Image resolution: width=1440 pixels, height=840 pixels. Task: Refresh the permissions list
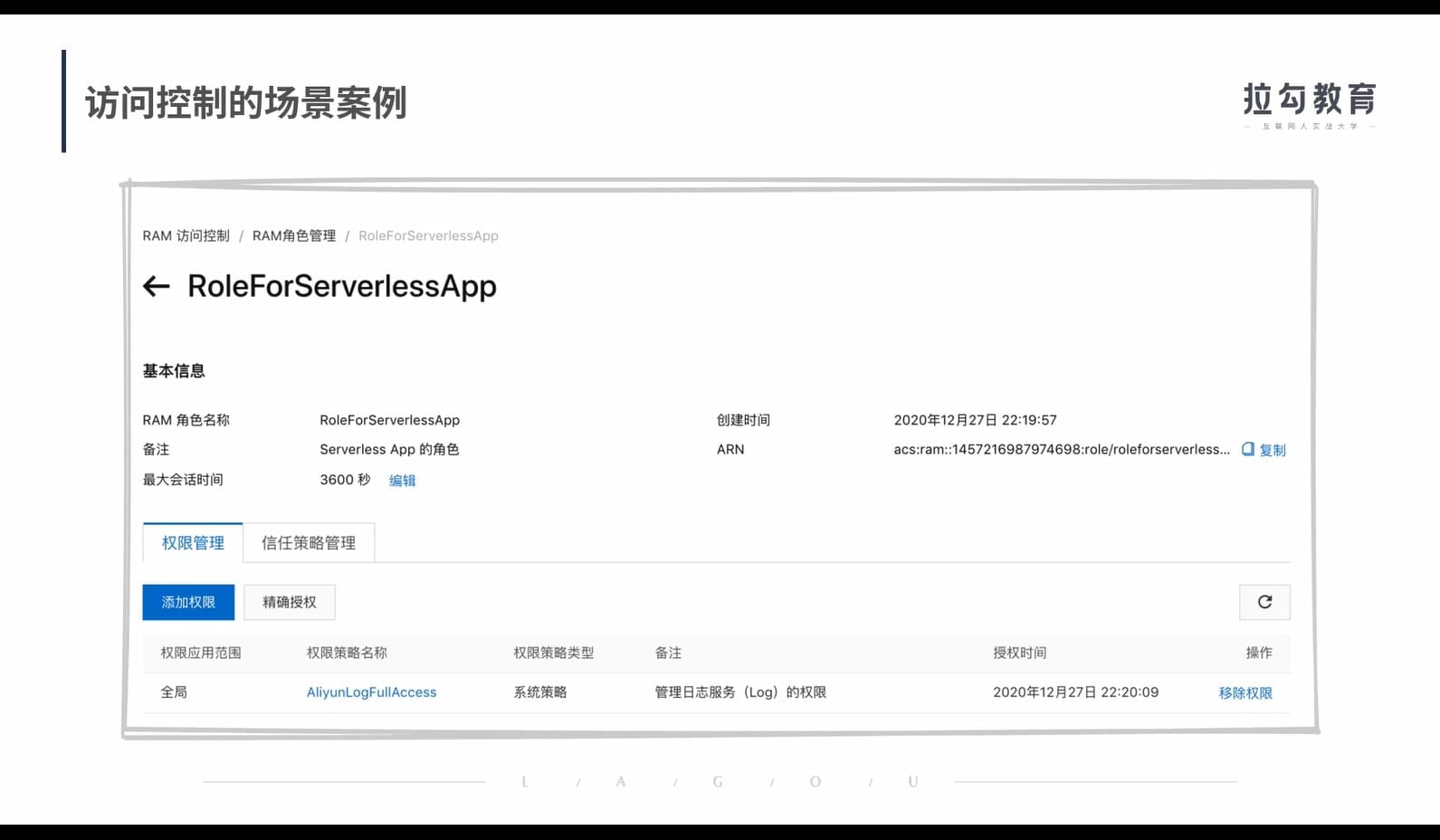point(1264,602)
